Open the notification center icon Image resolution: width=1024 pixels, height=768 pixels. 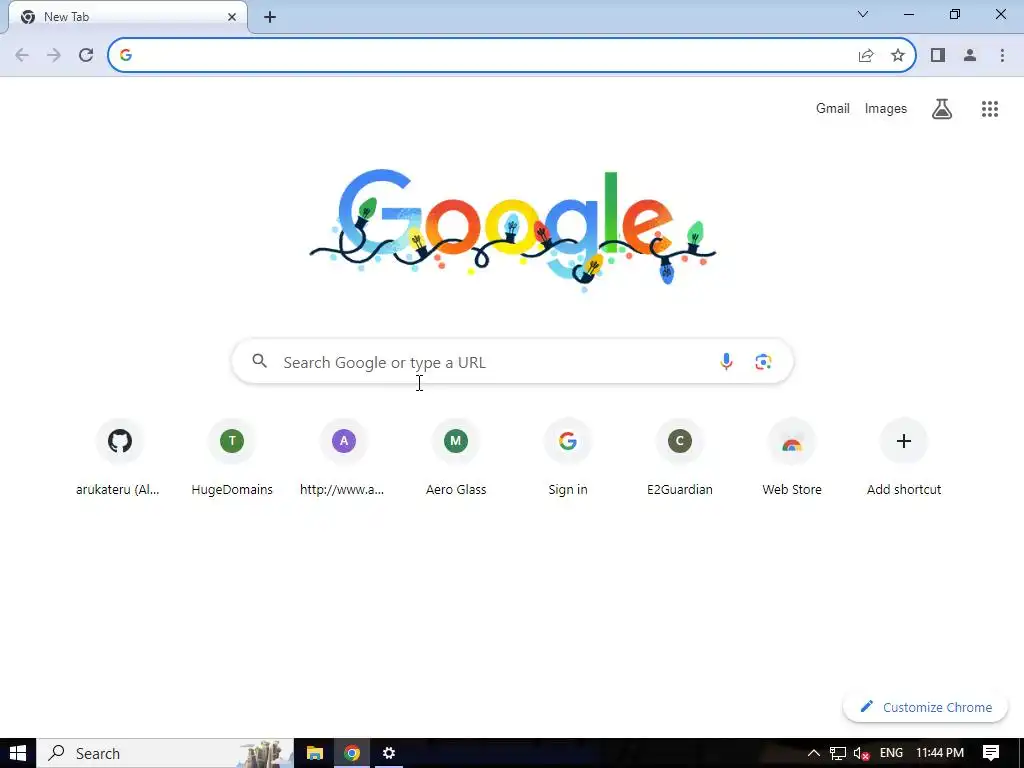991,753
